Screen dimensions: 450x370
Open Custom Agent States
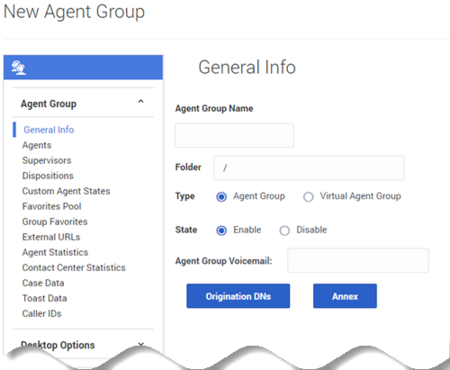pyautogui.click(x=66, y=191)
